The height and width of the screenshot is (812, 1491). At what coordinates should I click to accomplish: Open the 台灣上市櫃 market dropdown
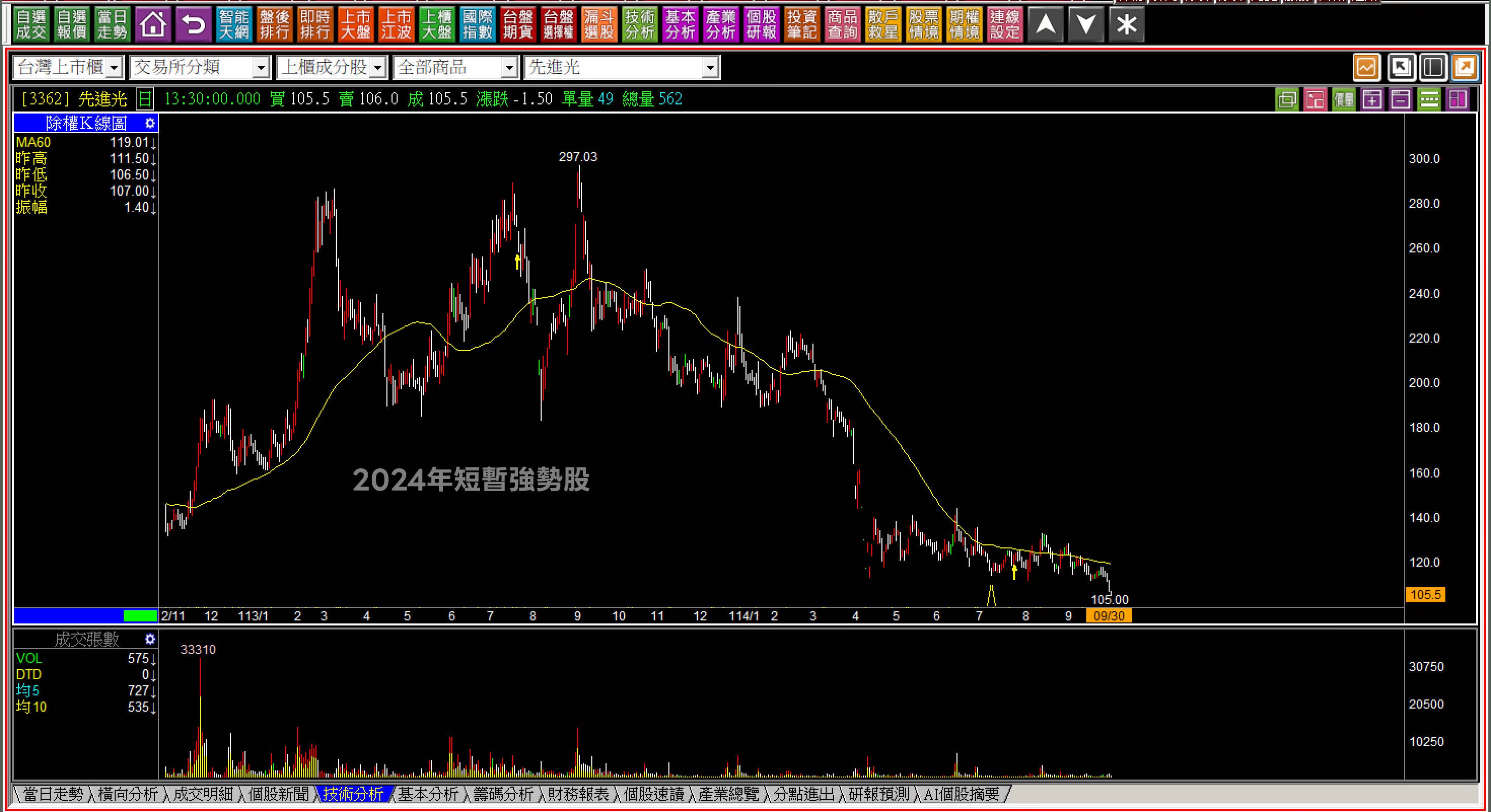point(115,68)
